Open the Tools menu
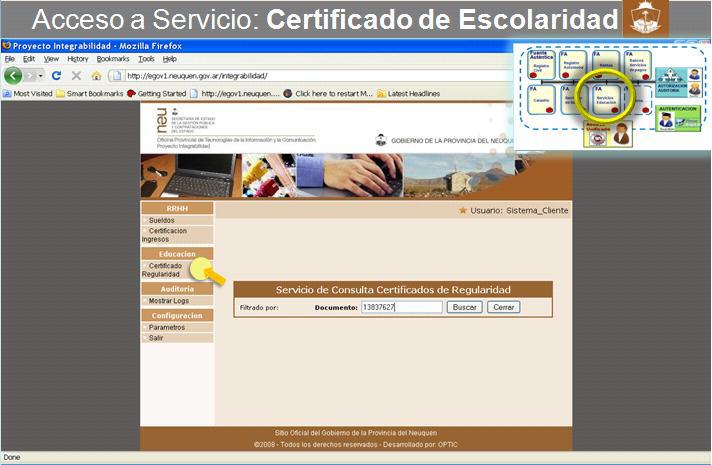712x465 pixels. [146, 59]
